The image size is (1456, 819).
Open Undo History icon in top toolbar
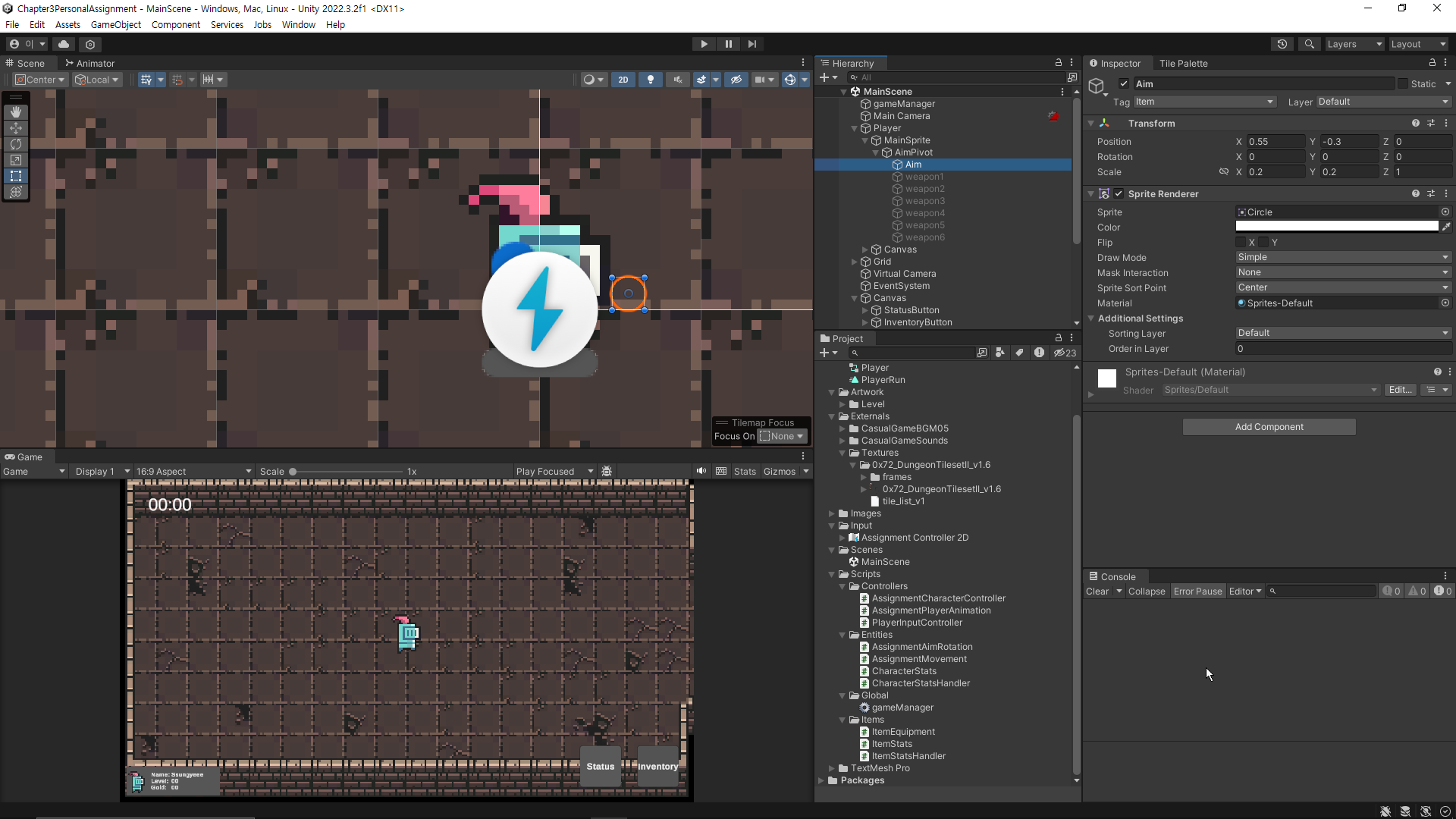pyautogui.click(x=1282, y=44)
